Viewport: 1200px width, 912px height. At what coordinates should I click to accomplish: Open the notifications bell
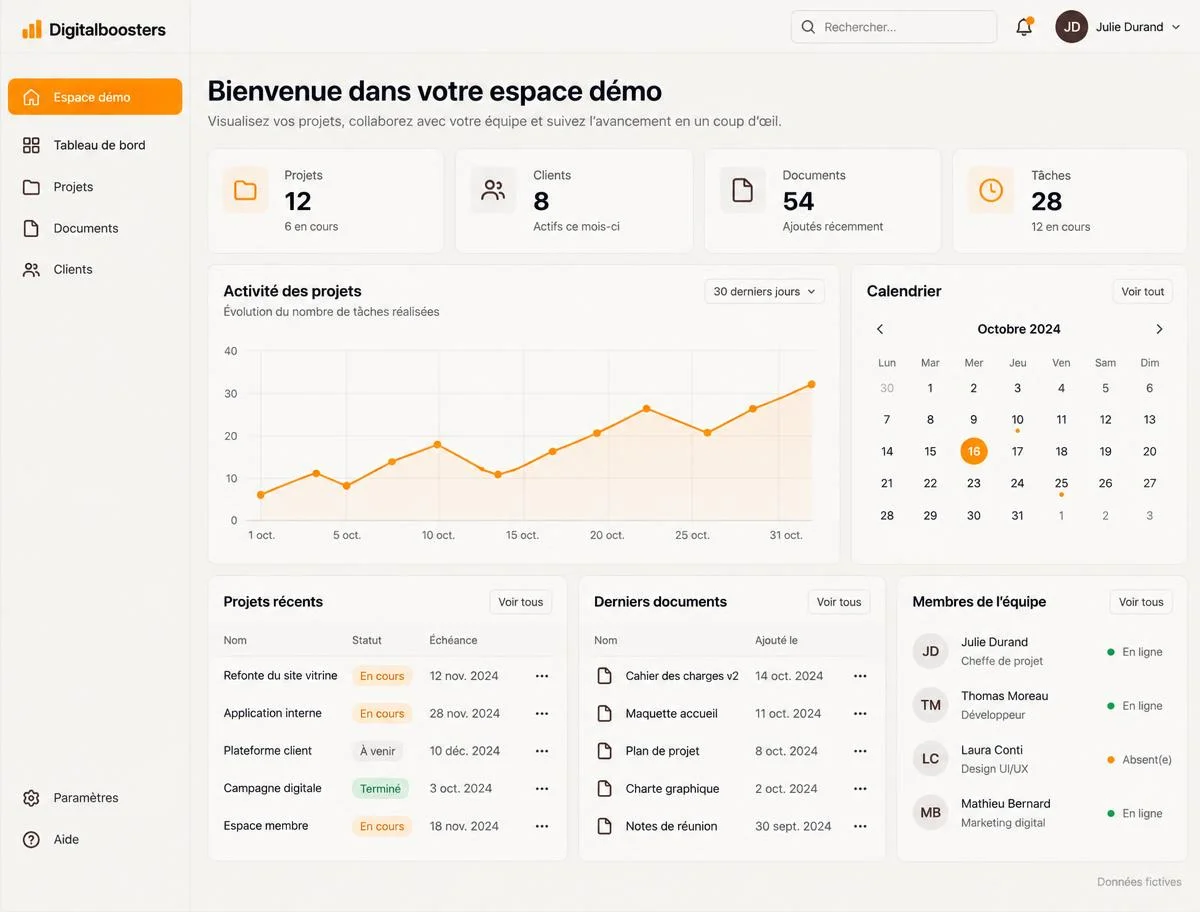pyautogui.click(x=1024, y=27)
